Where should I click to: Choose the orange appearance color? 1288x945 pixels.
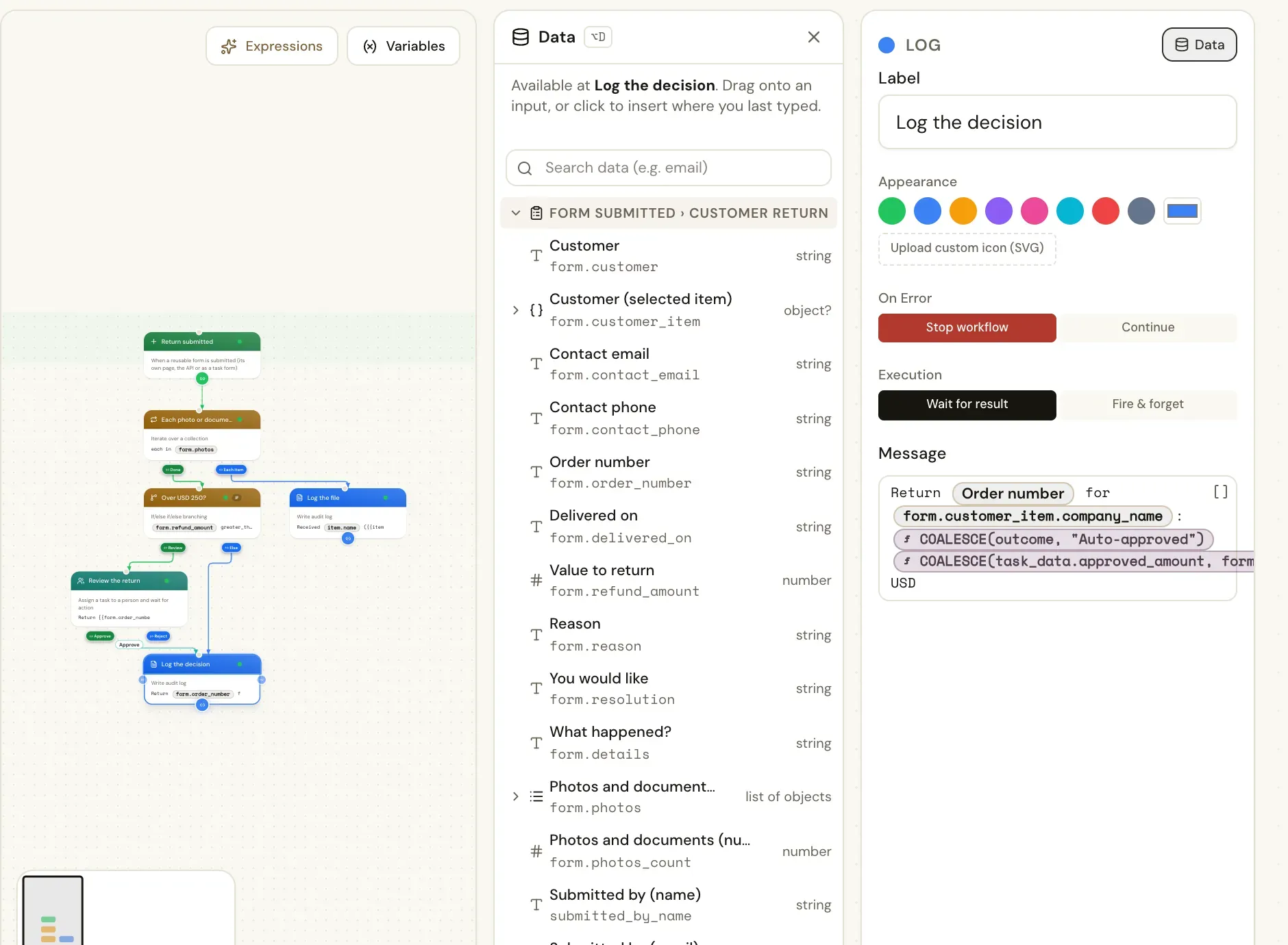coord(963,211)
